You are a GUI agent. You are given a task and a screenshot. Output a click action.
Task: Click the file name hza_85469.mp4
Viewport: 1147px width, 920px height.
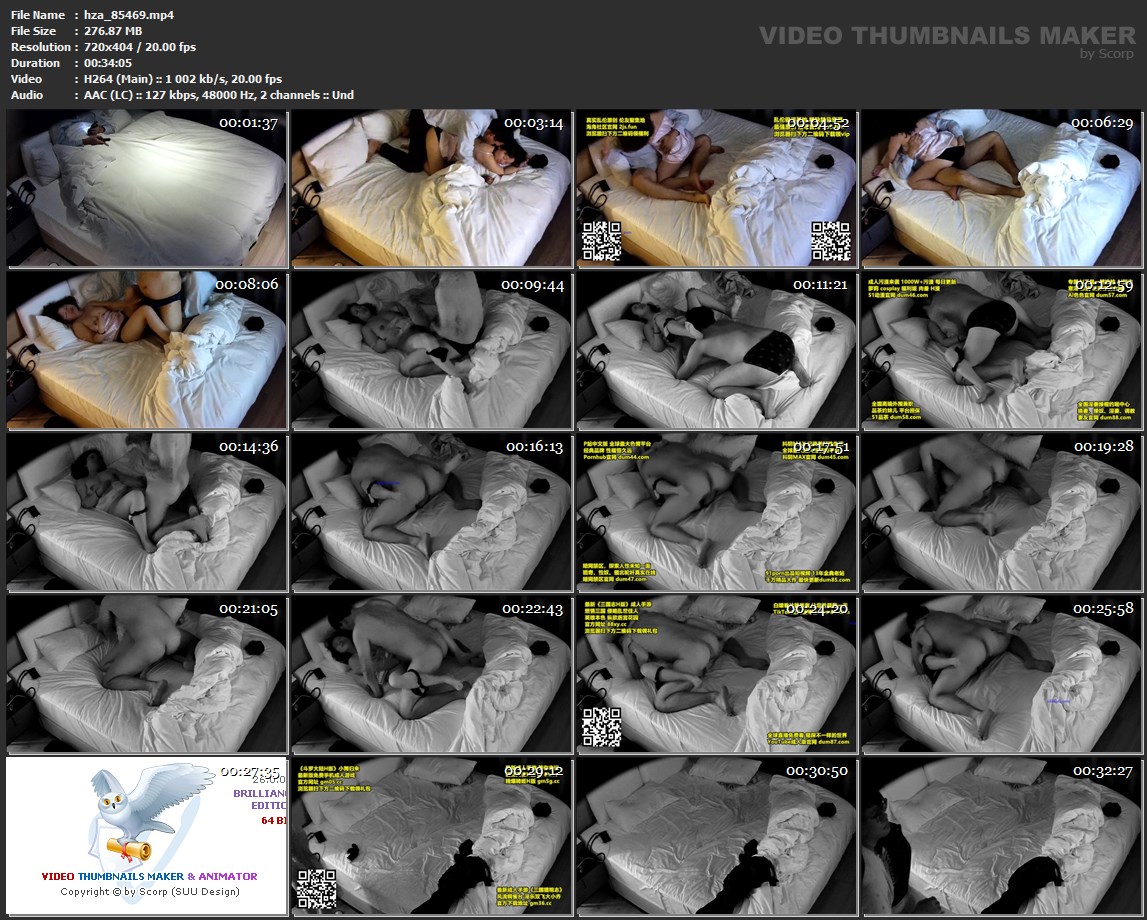(129, 15)
